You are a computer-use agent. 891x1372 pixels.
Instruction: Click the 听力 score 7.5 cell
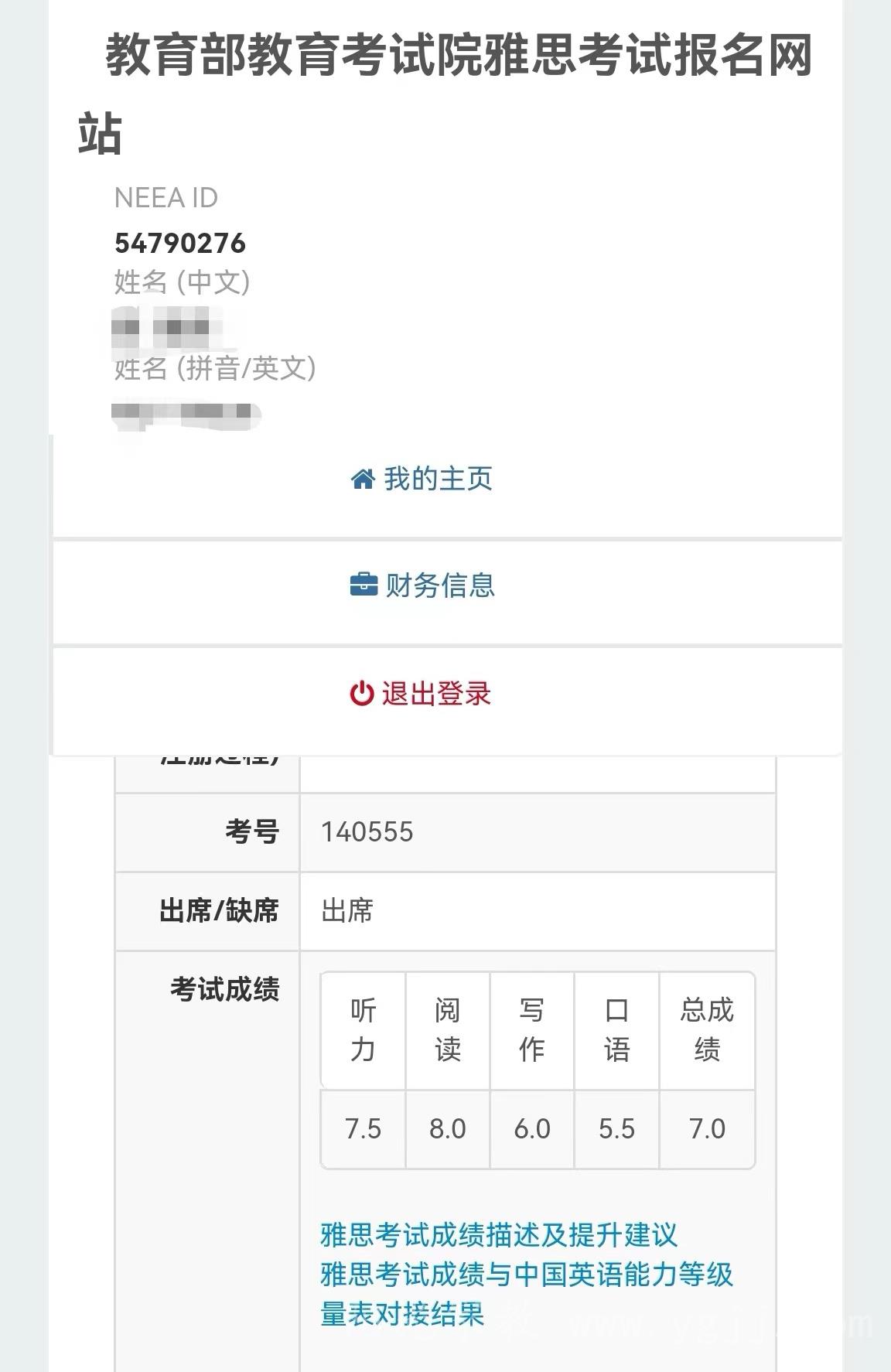point(363,1129)
